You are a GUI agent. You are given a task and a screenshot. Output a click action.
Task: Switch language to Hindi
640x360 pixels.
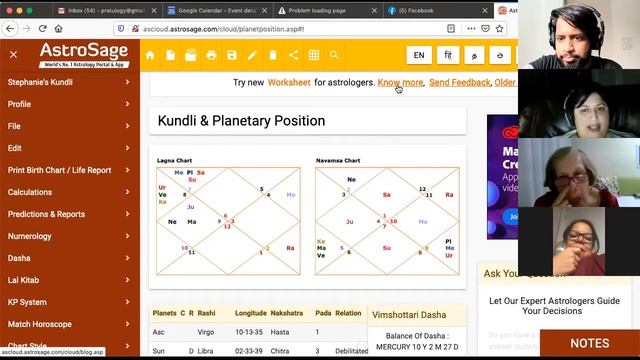coord(448,55)
